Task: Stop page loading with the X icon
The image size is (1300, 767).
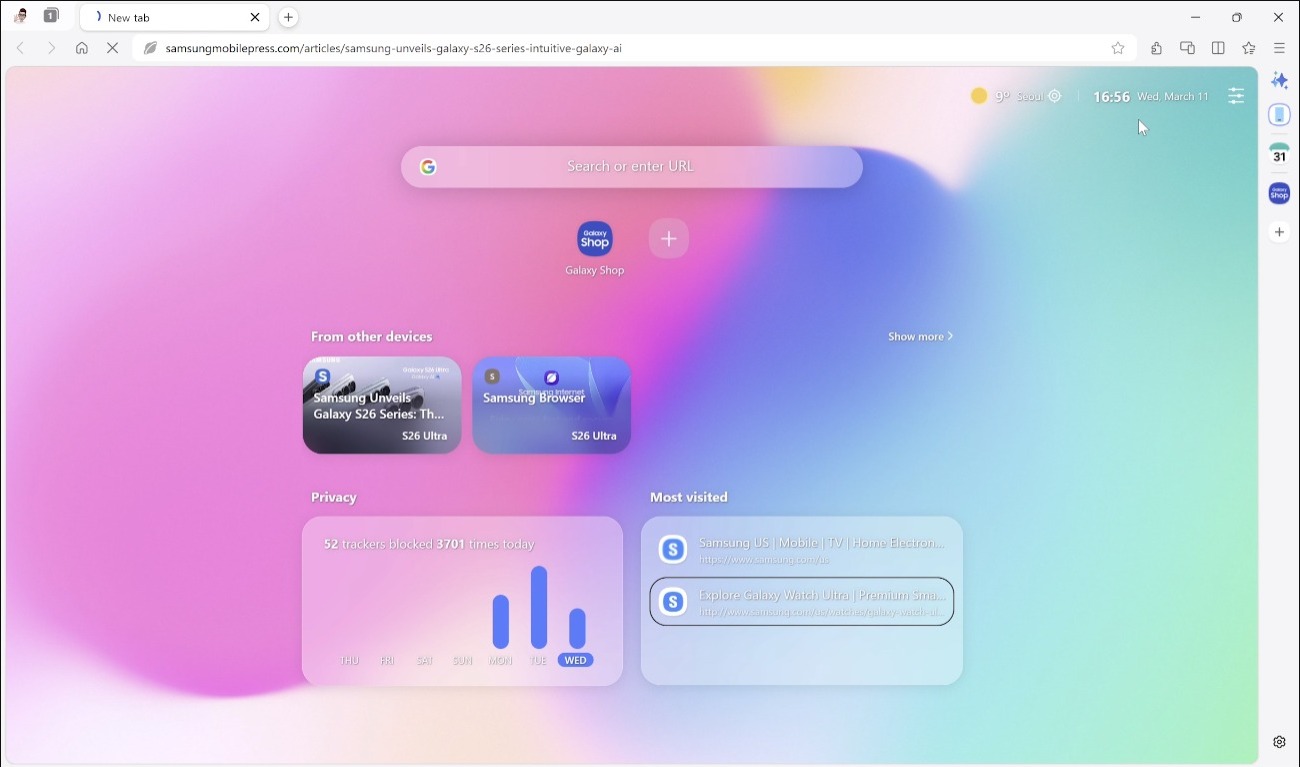Action: (x=113, y=47)
